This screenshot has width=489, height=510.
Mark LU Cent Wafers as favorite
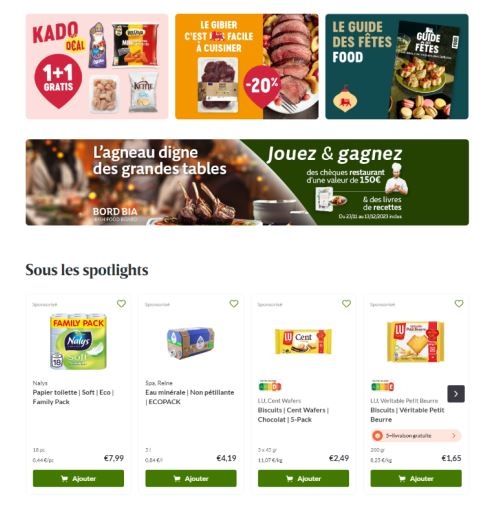click(347, 303)
